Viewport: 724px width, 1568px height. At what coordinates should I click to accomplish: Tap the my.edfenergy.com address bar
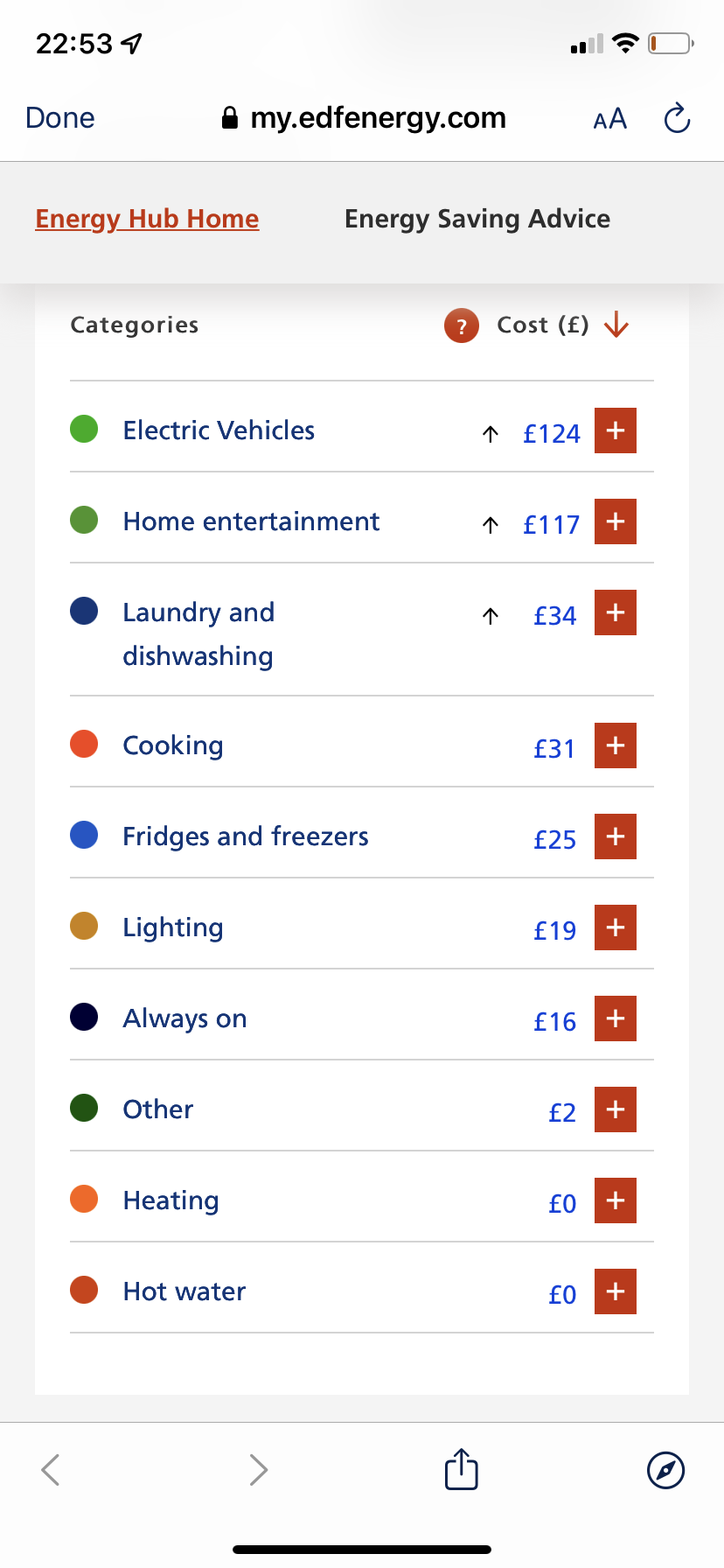tap(364, 118)
